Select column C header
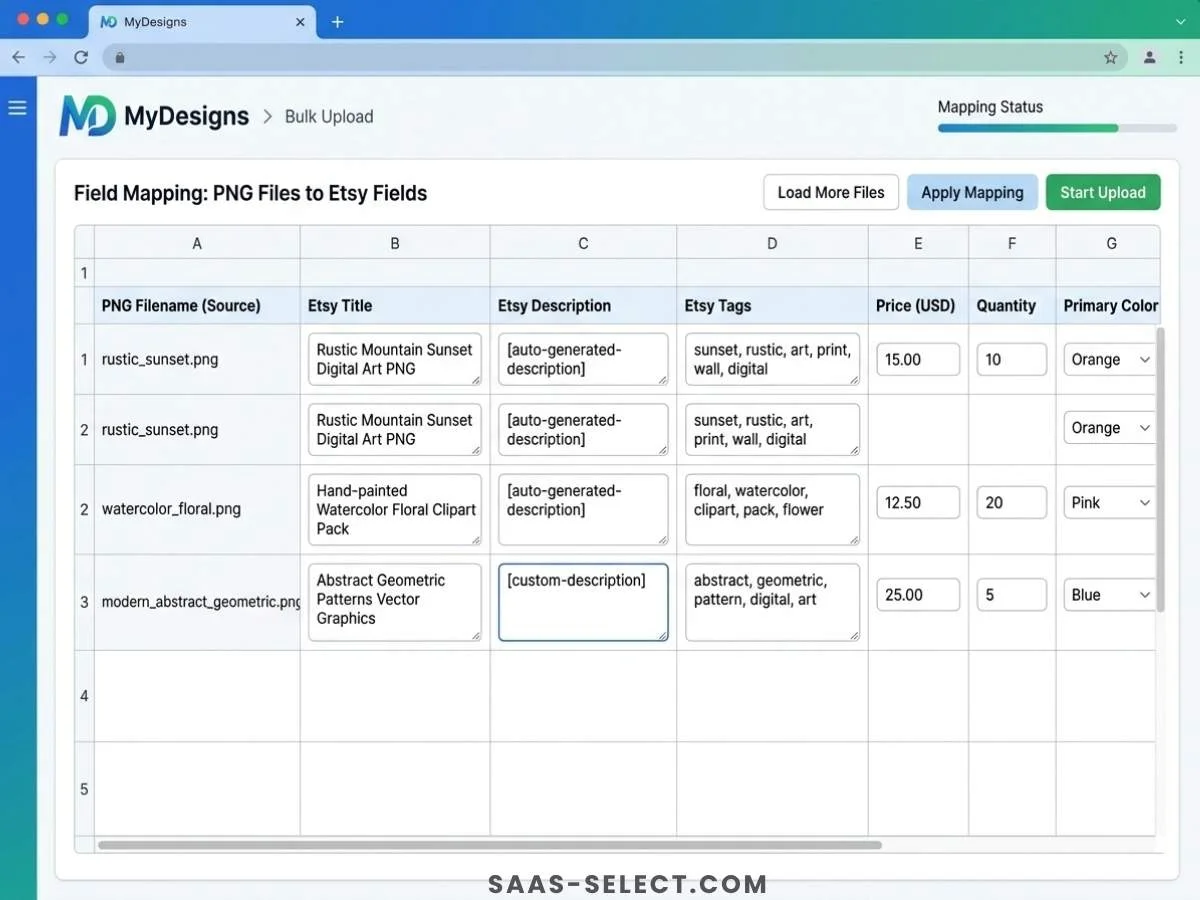The height and width of the screenshot is (900, 1200). [x=583, y=243]
